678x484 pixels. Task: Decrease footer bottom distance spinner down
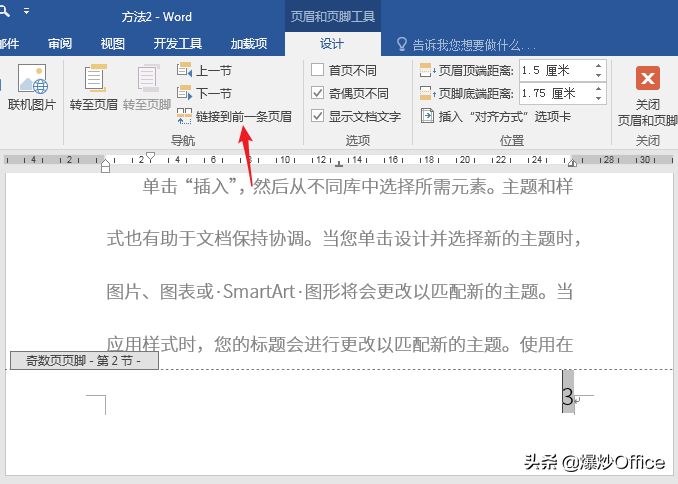pyautogui.click(x=598, y=98)
